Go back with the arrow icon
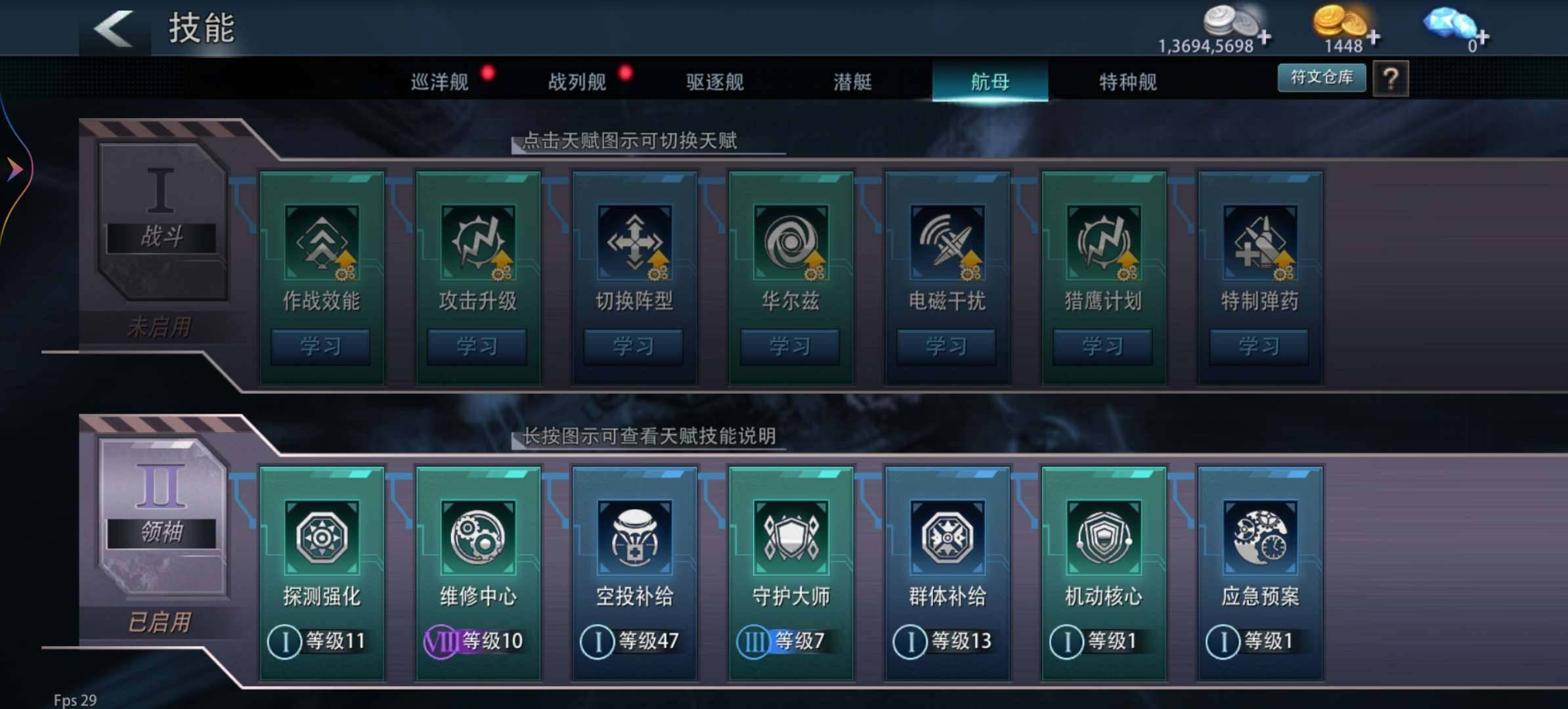This screenshot has height=709, width=1568. (x=114, y=29)
